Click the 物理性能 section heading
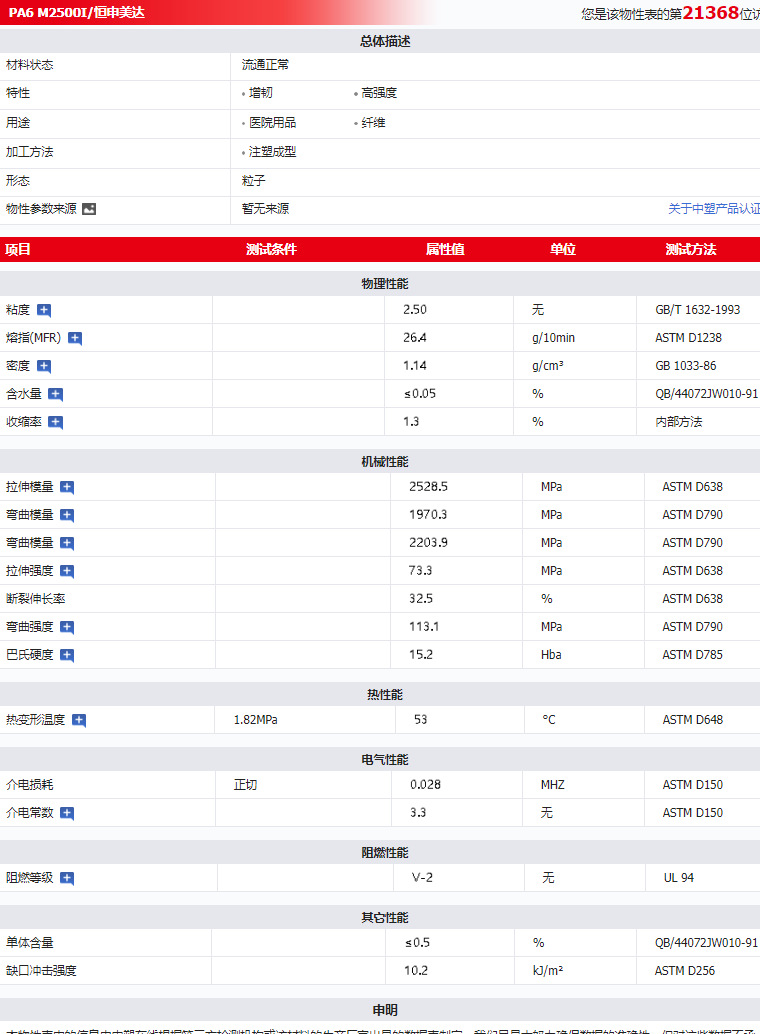Screen dimensions: 760x1034 click(385, 284)
